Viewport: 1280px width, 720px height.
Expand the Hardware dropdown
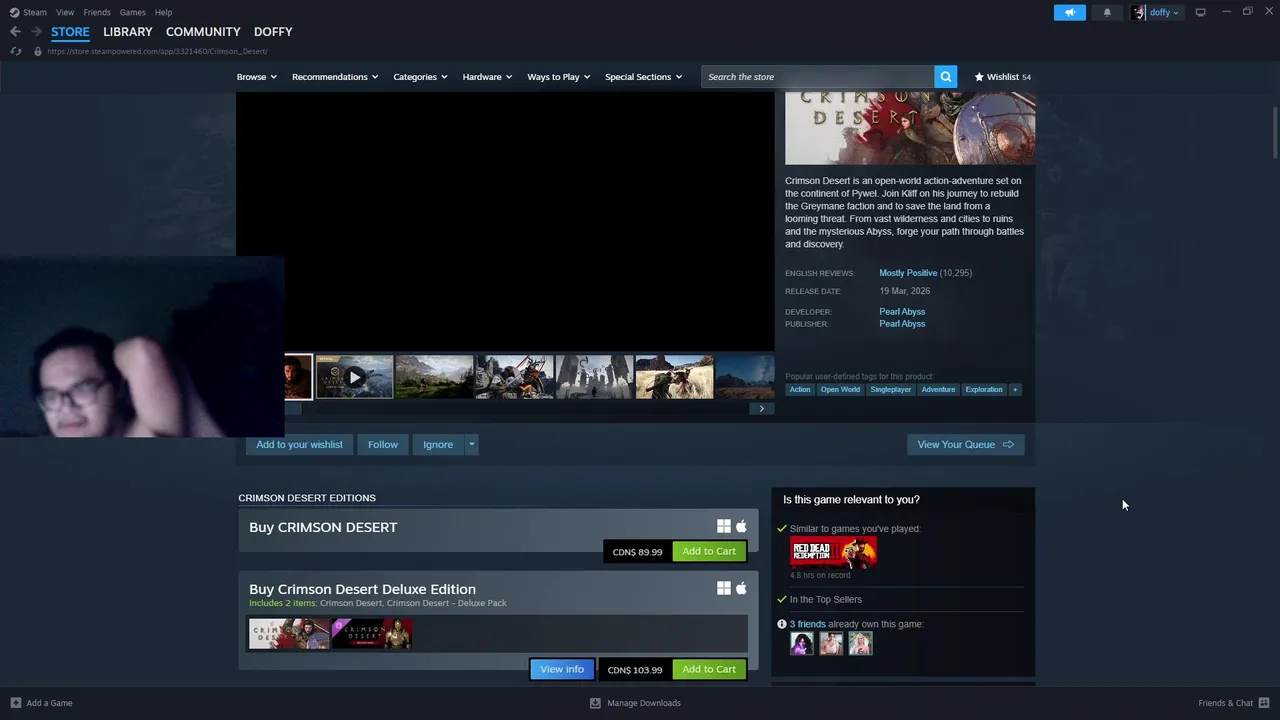487,77
